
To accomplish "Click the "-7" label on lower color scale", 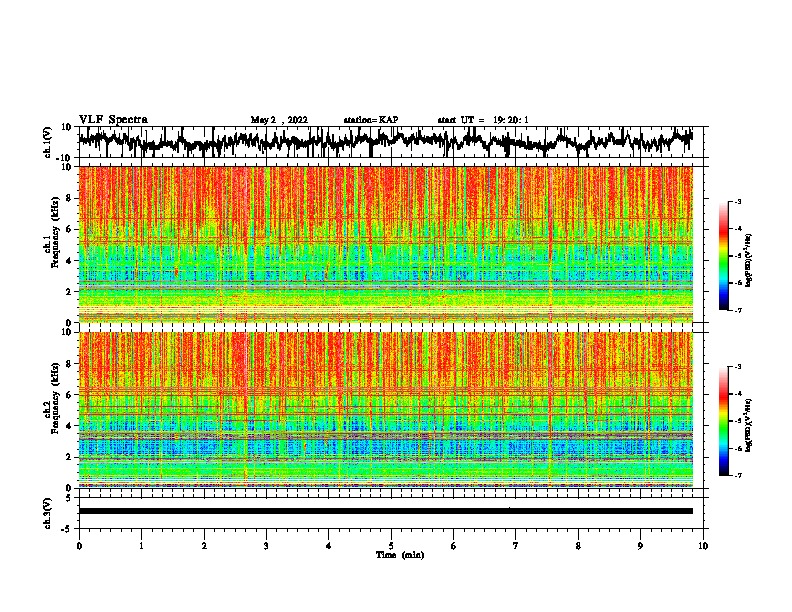I will point(738,476).
